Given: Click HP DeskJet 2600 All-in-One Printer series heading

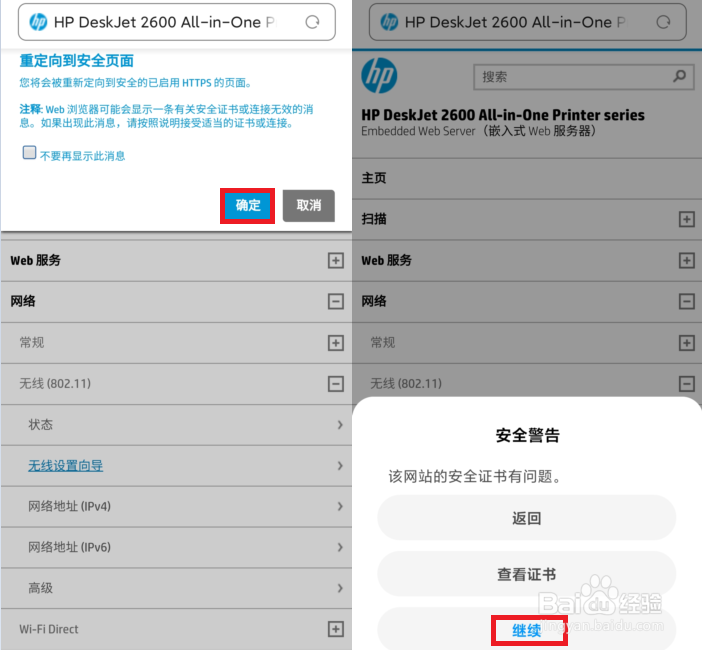Looking at the screenshot, I should (503, 115).
